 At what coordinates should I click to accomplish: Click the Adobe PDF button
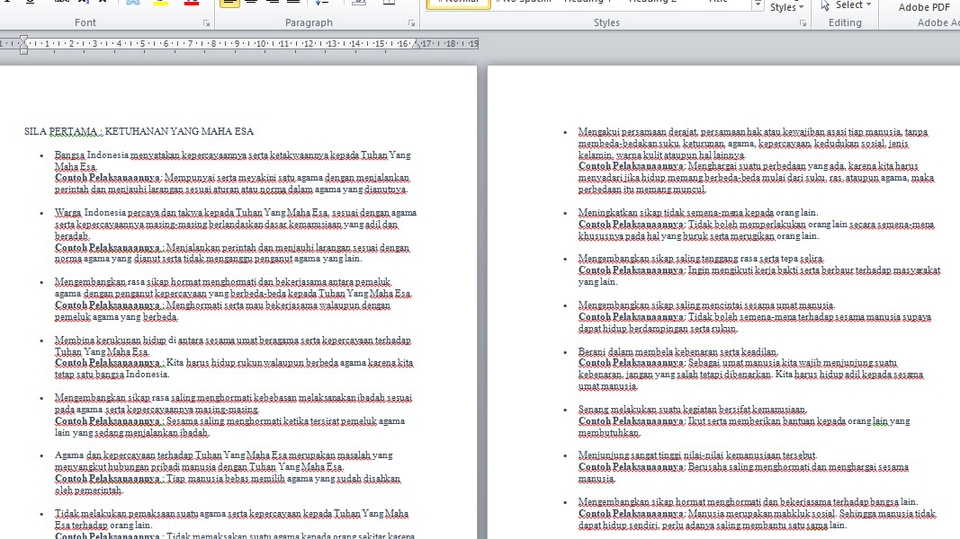[x=923, y=7]
